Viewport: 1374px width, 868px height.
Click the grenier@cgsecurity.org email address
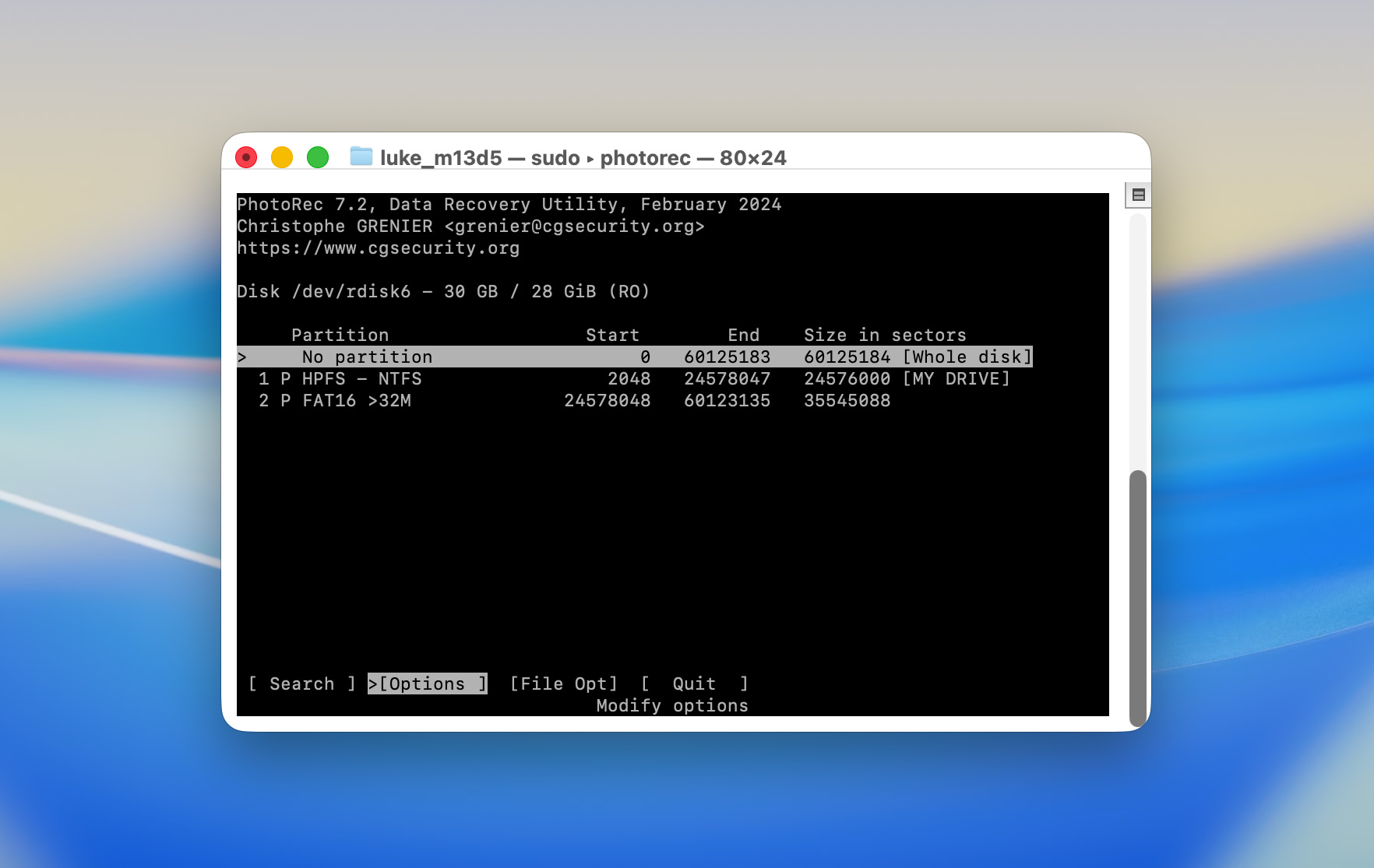pos(577,226)
